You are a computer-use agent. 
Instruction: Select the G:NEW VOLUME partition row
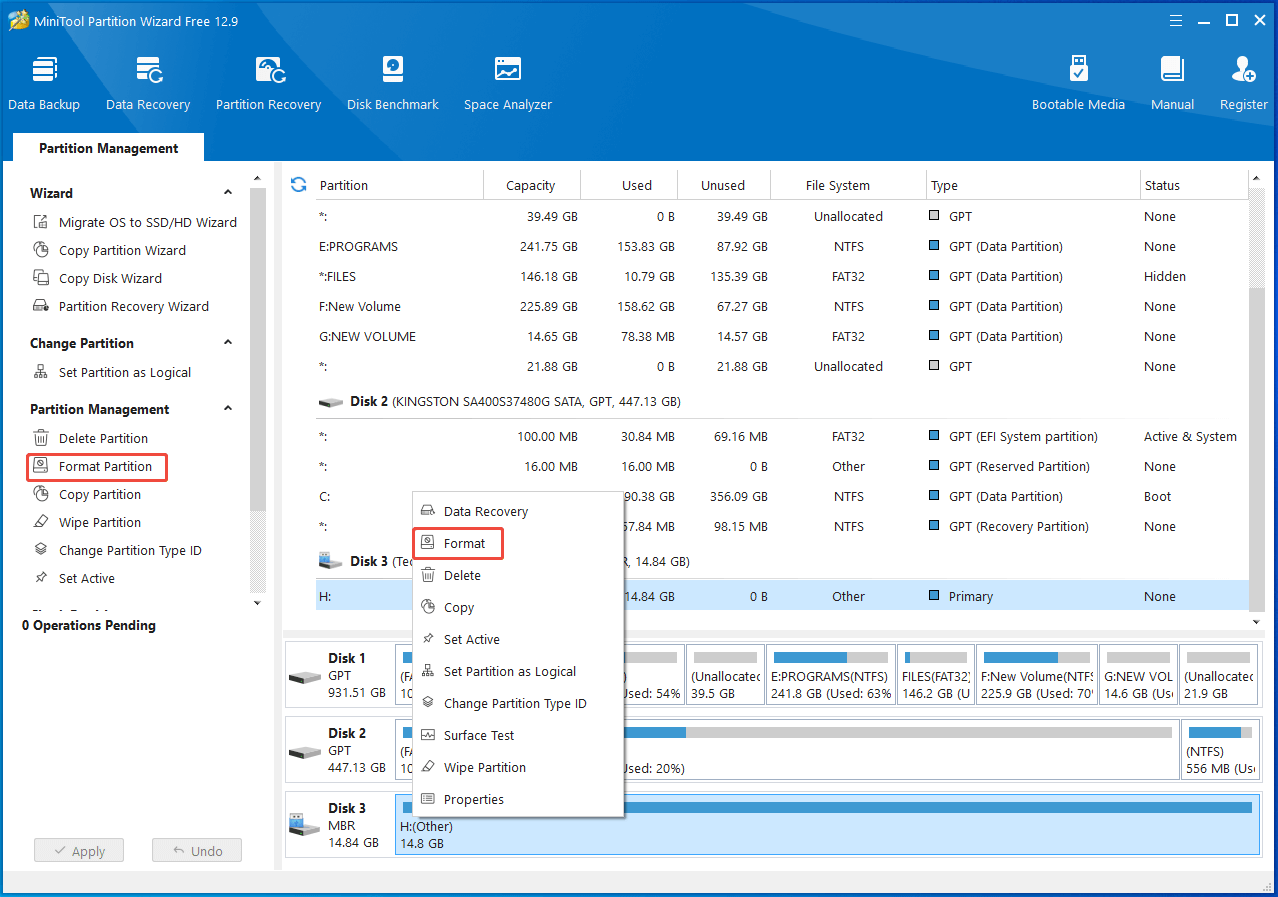782,336
